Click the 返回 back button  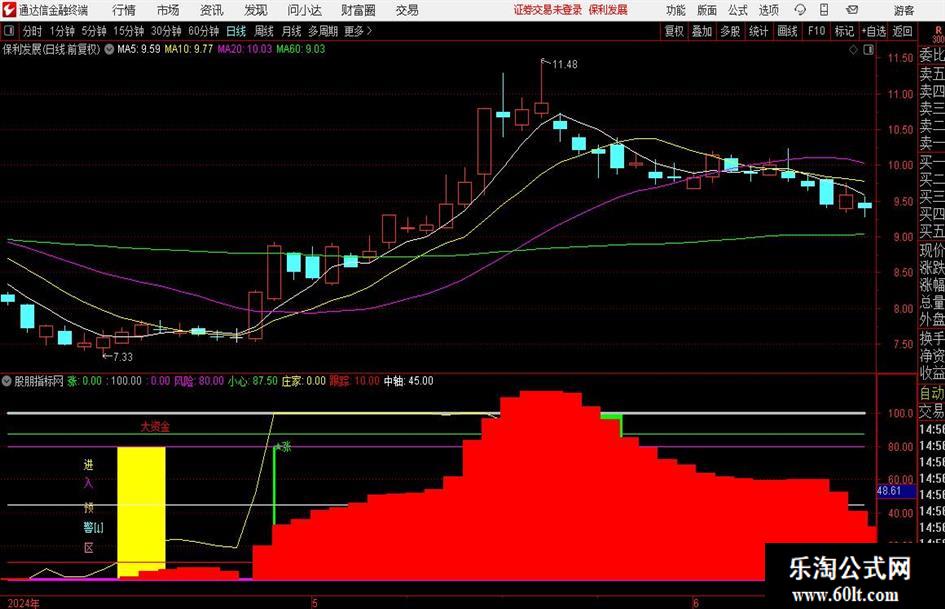(902, 31)
